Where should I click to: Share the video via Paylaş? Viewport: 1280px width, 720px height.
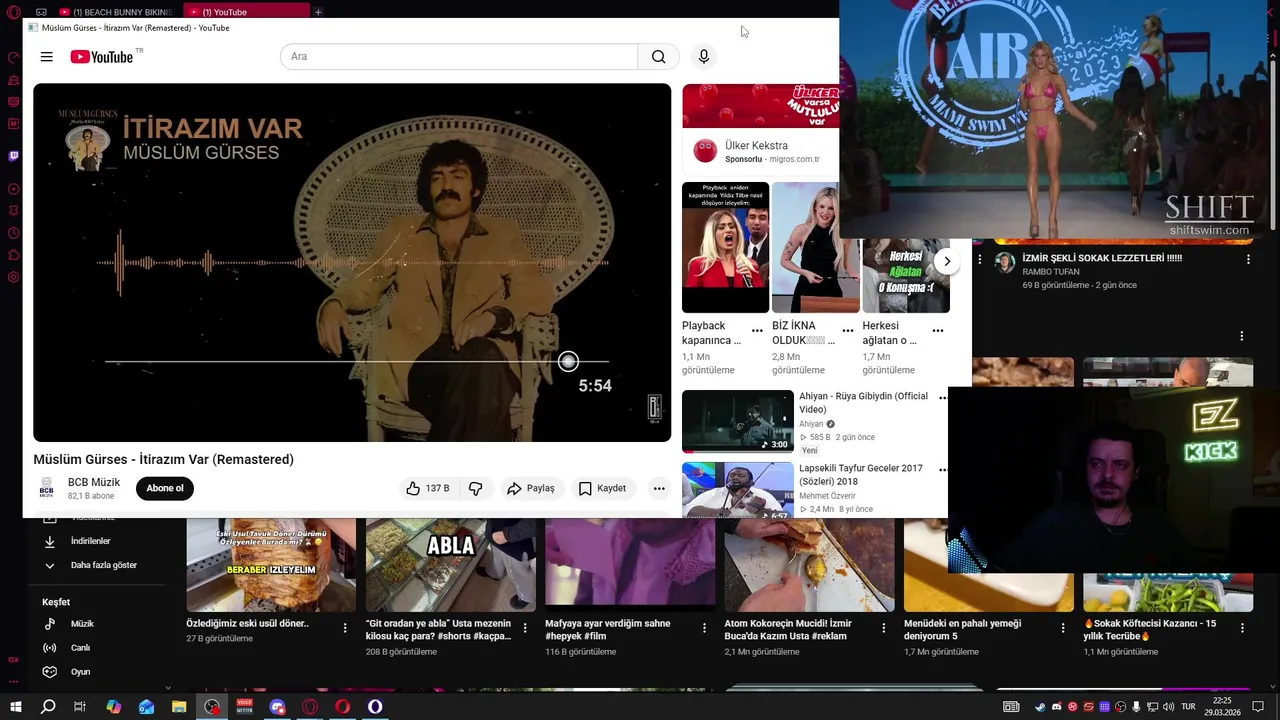pyautogui.click(x=531, y=488)
